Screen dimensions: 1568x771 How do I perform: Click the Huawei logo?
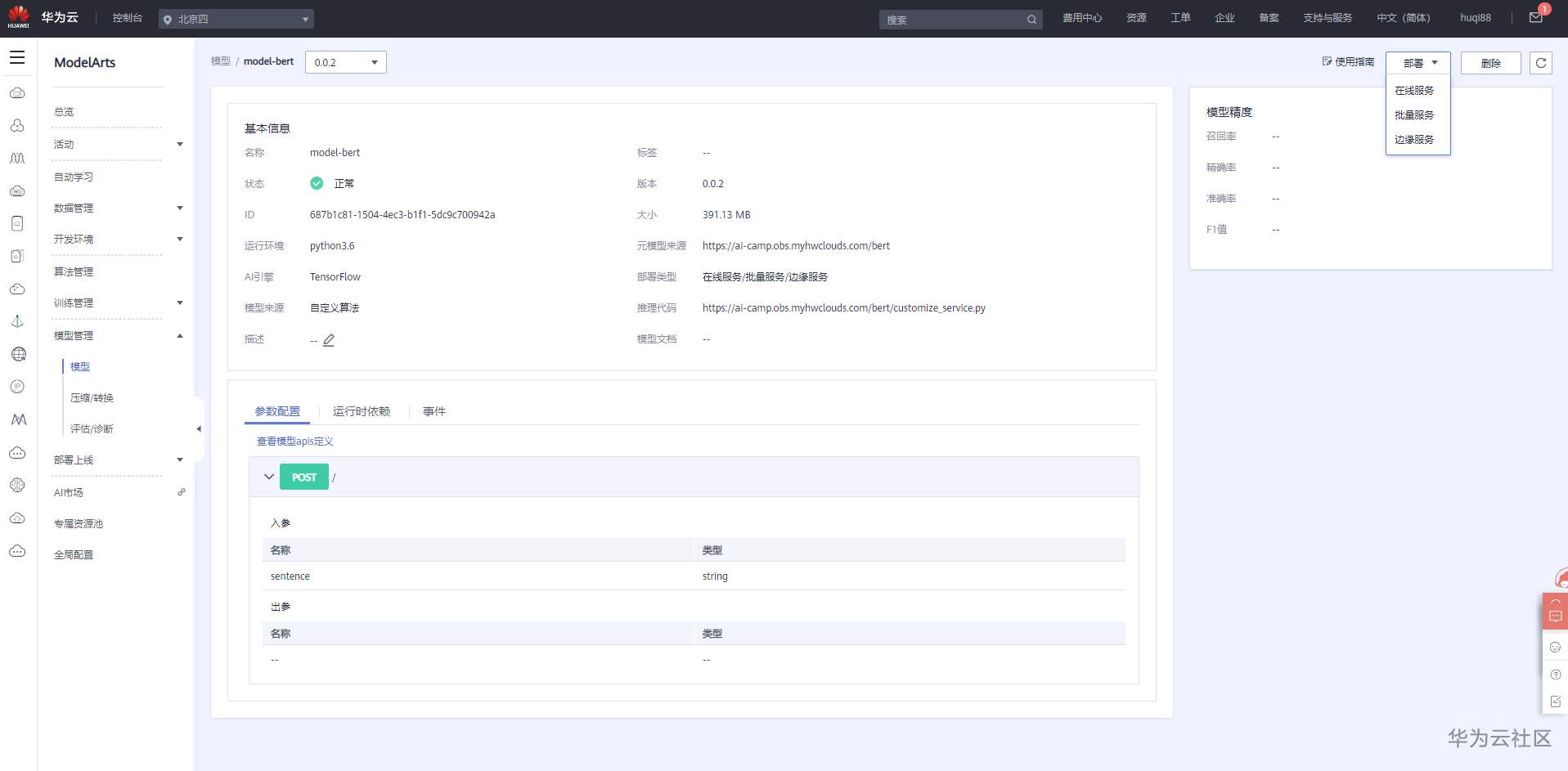coord(18,17)
